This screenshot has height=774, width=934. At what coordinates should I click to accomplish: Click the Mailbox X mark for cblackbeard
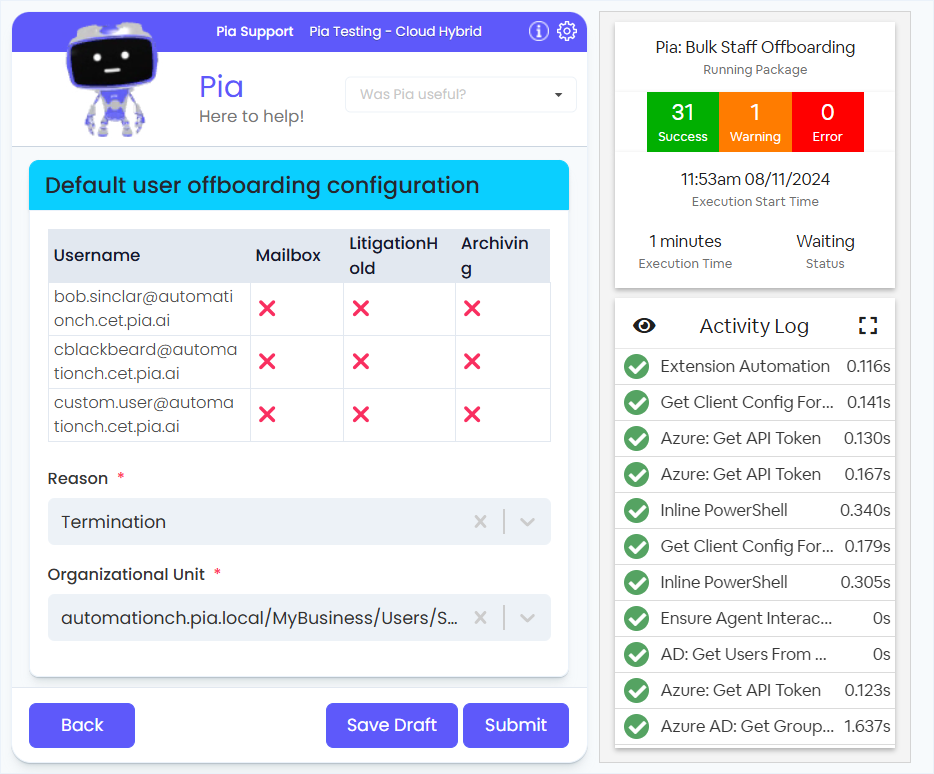[x=267, y=362]
